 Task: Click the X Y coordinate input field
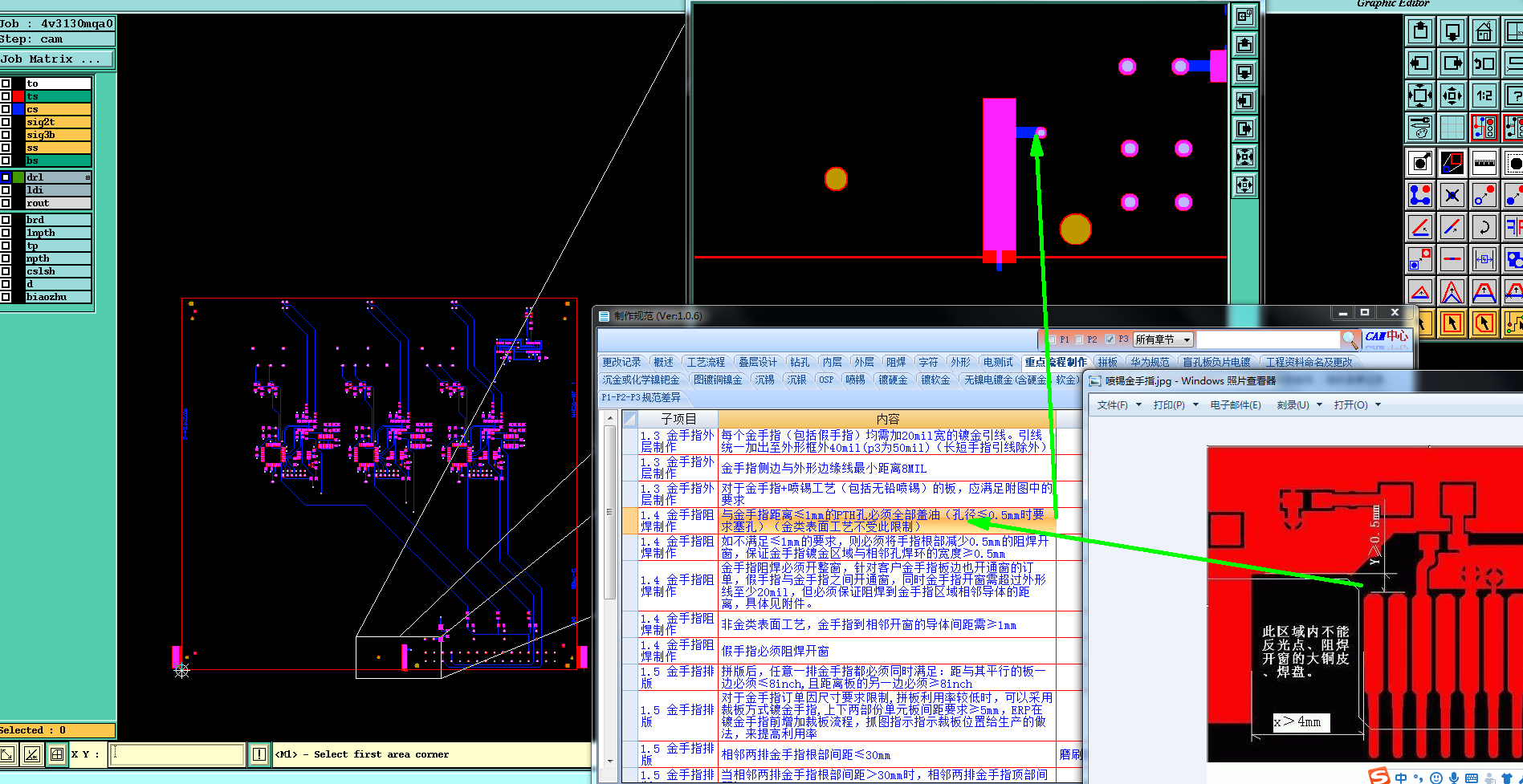[177, 754]
